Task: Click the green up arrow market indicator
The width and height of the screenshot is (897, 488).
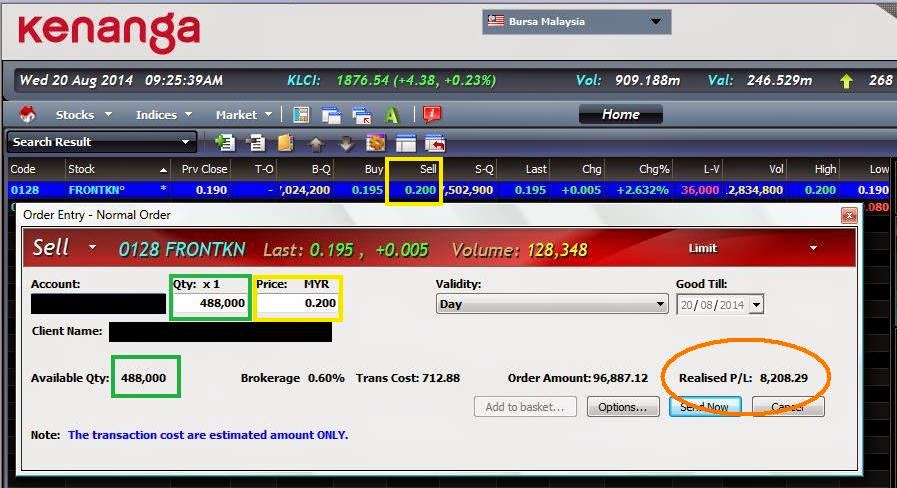Action: pyautogui.click(x=846, y=81)
